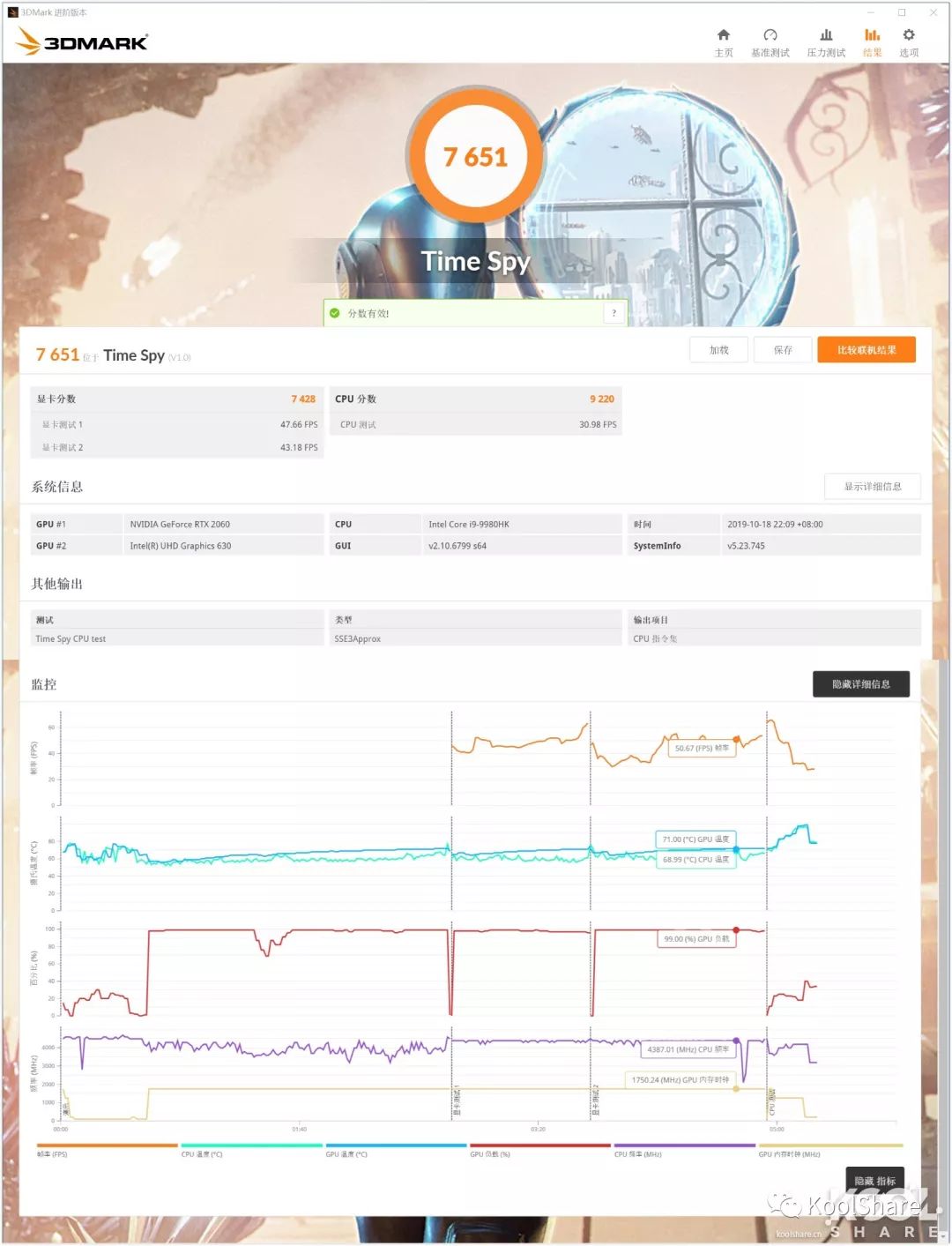Click the 显卡测试 2 row with 43.18 FPS
The image size is (952, 1246).
(176, 447)
